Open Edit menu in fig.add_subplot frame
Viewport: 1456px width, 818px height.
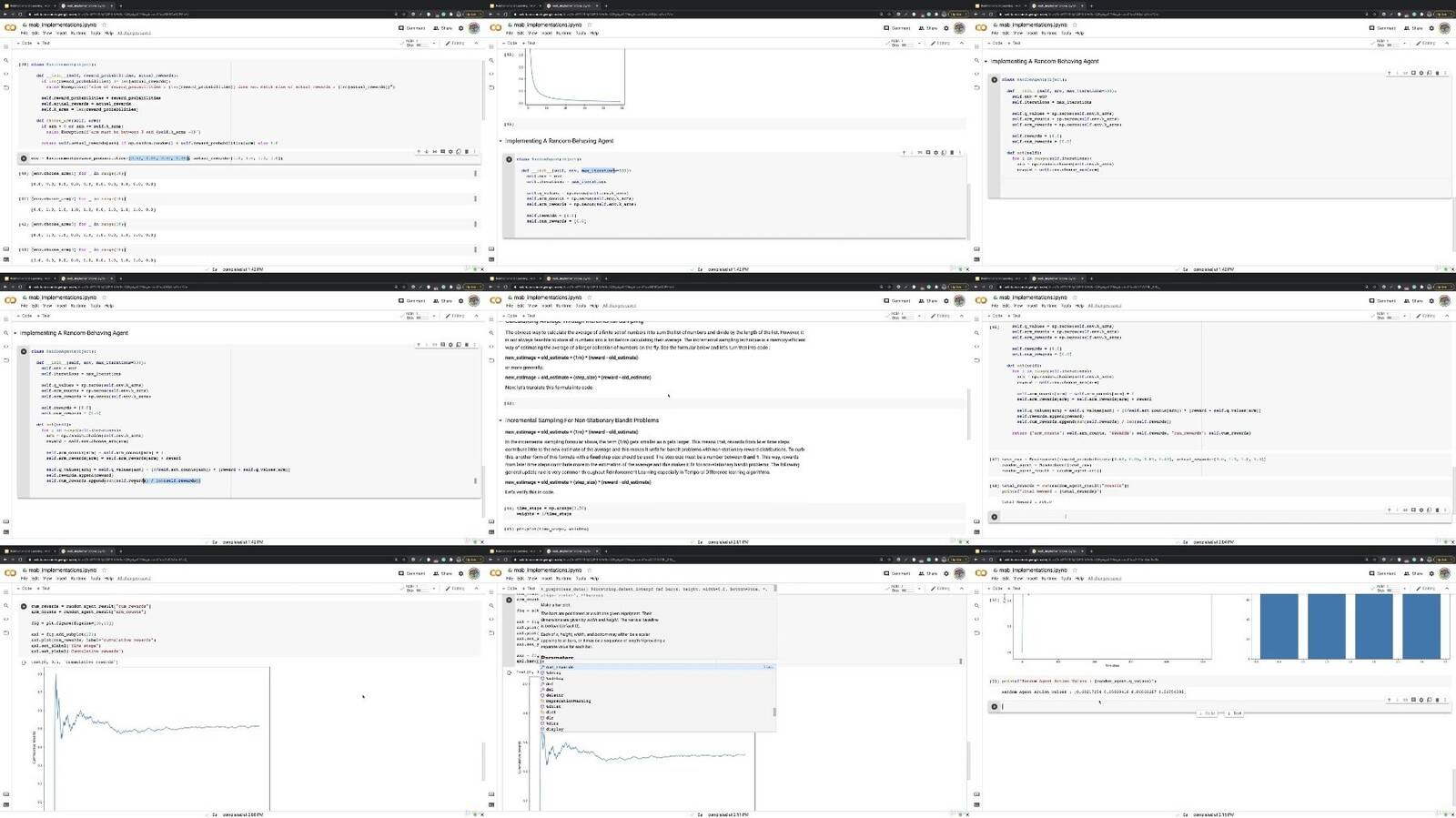point(35,579)
